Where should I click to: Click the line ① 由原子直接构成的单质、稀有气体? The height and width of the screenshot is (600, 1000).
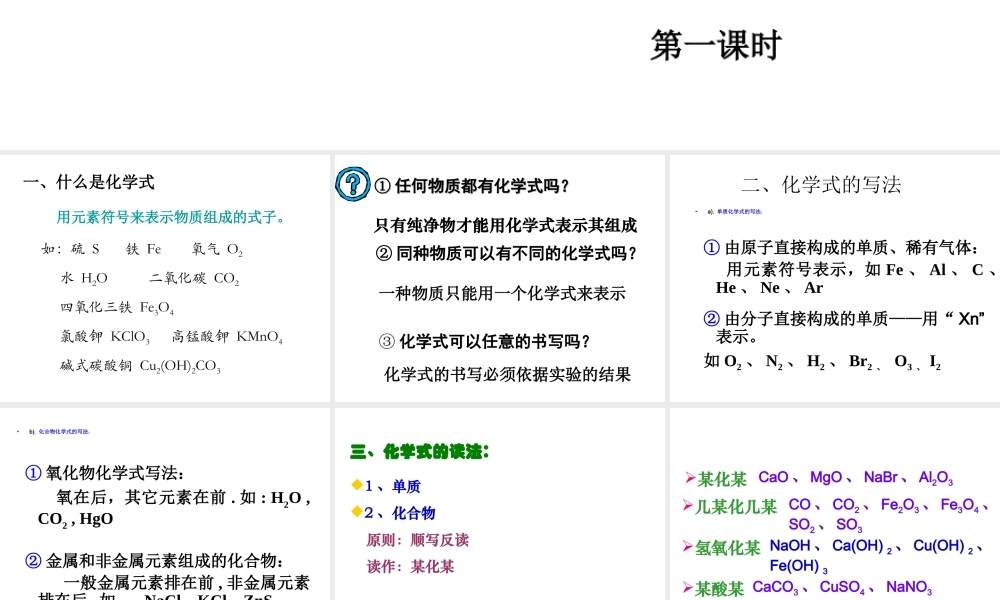click(x=841, y=247)
